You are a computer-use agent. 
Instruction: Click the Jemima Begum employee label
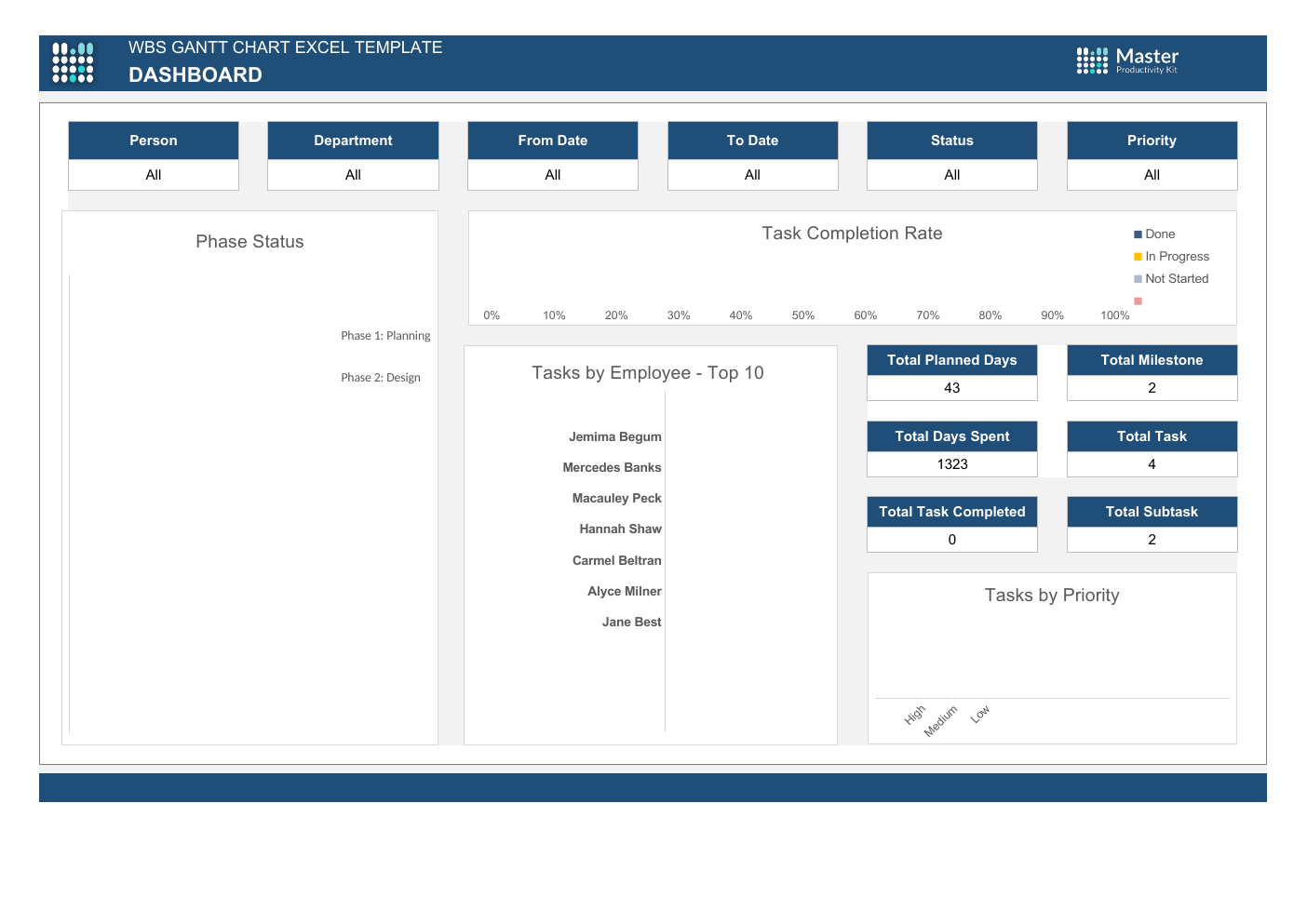point(615,436)
